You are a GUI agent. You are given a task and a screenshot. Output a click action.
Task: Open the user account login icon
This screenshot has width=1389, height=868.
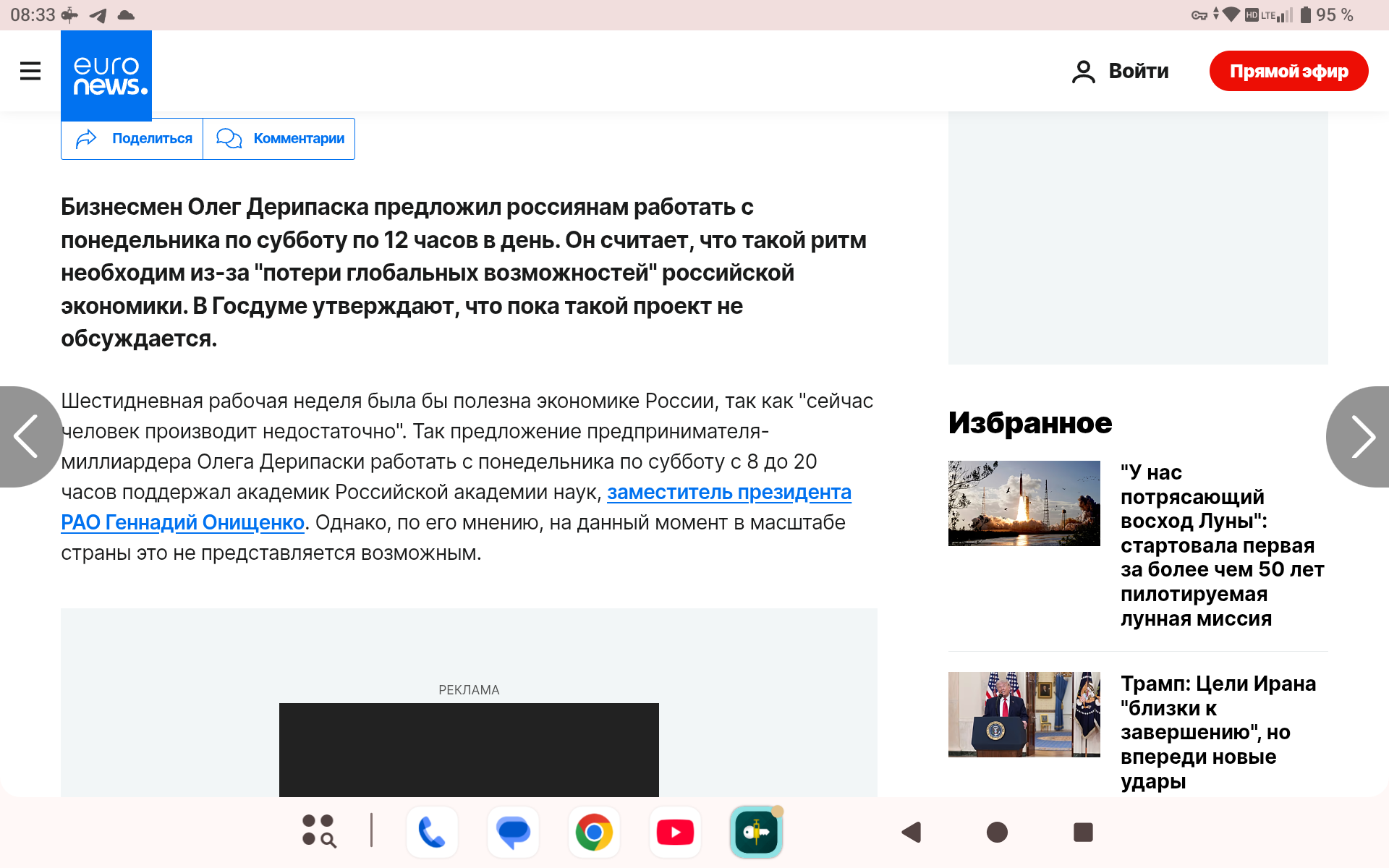[x=1083, y=70]
